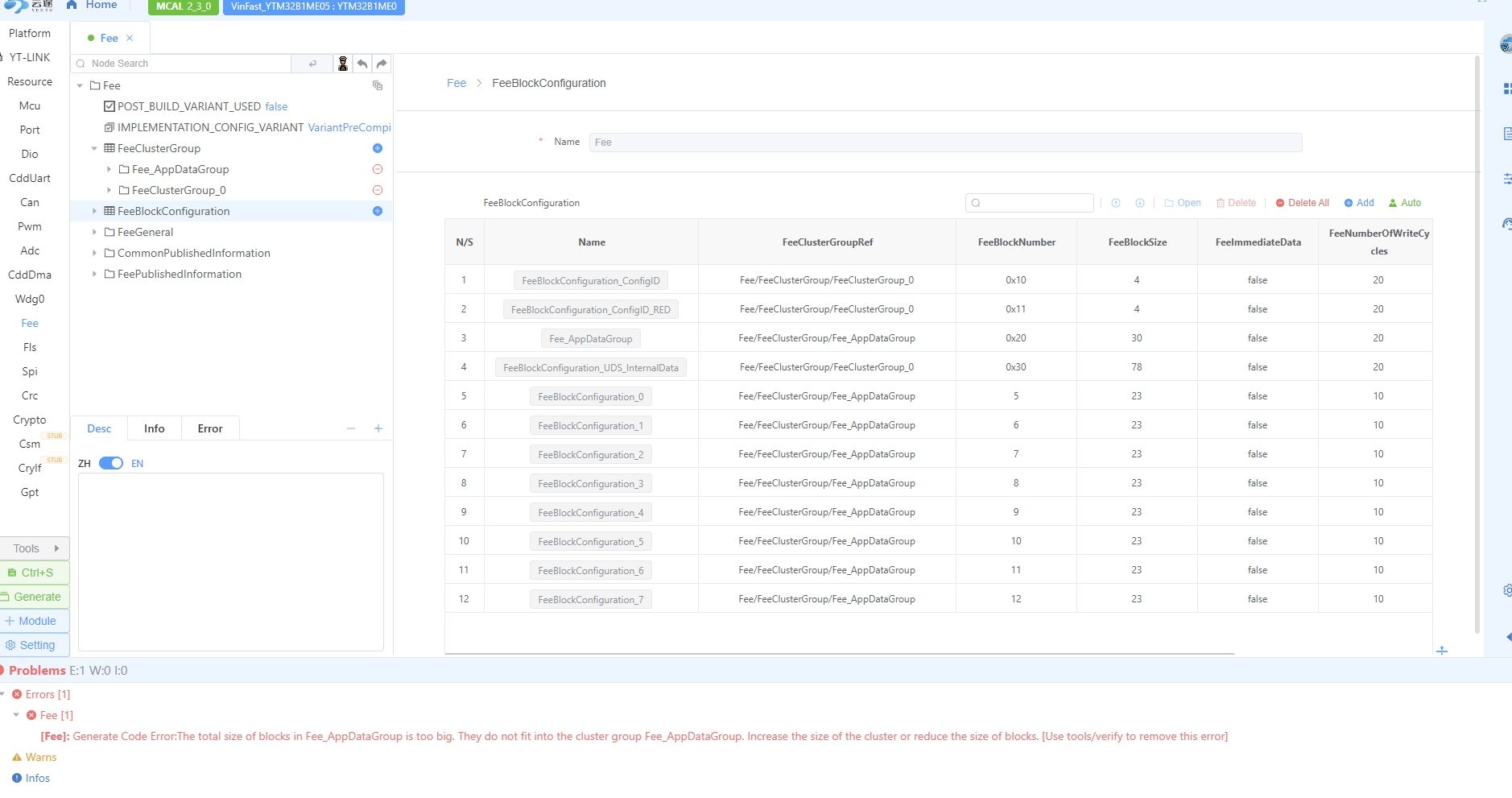Expand the FeeGeneral tree node

(x=95, y=232)
